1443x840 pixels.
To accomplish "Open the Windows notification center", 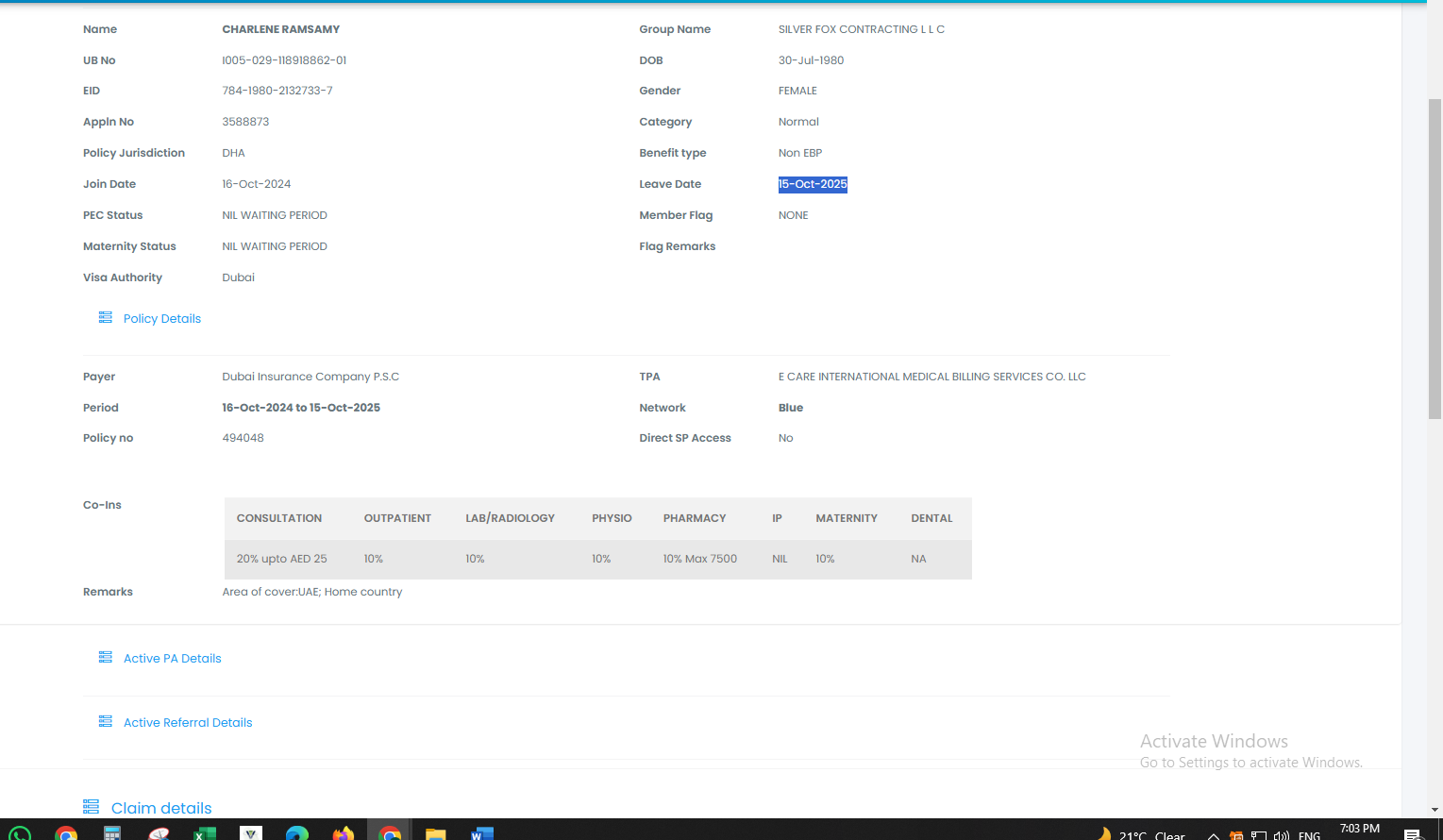I will coord(1413,835).
